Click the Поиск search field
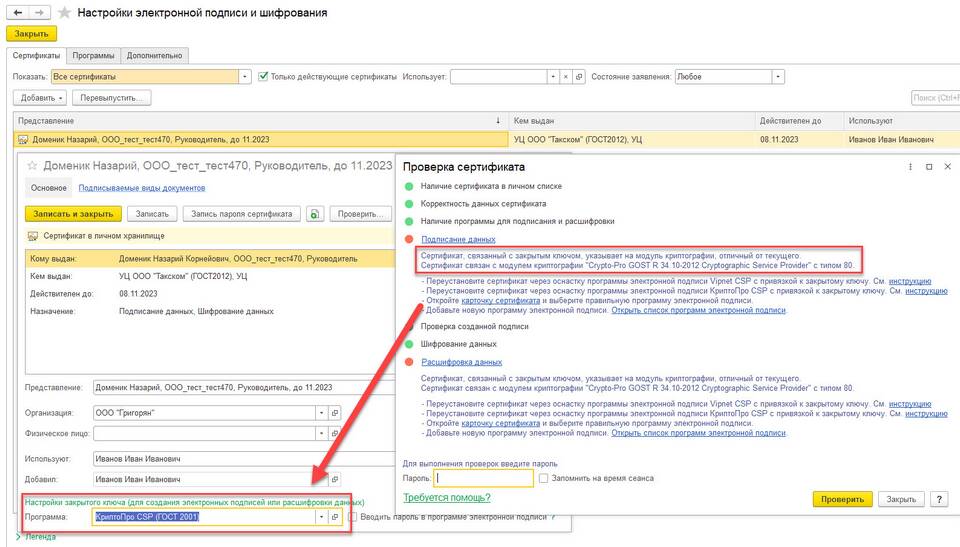This screenshot has height=547, width=960. (935, 97)
